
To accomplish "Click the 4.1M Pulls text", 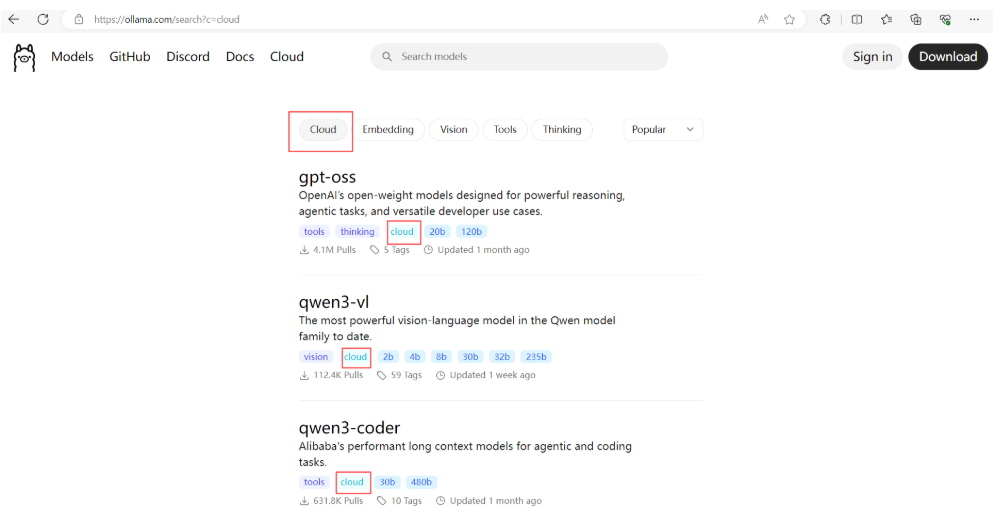I will tap(334, 250).
